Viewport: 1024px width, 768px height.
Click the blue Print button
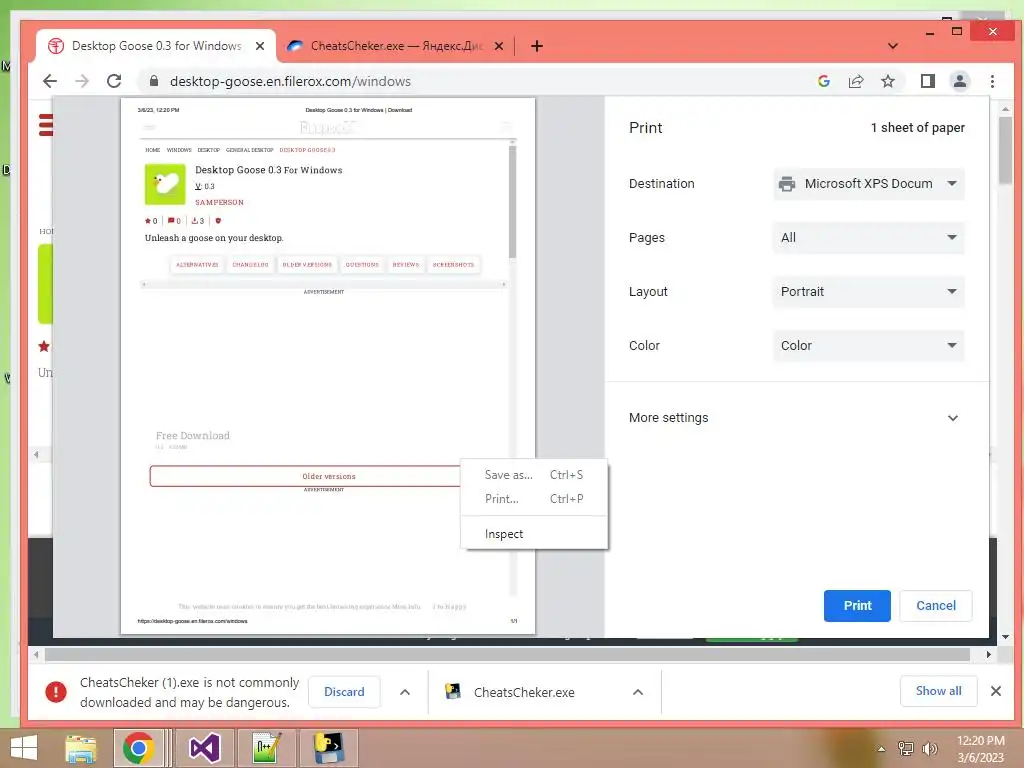tap(857, 605)
